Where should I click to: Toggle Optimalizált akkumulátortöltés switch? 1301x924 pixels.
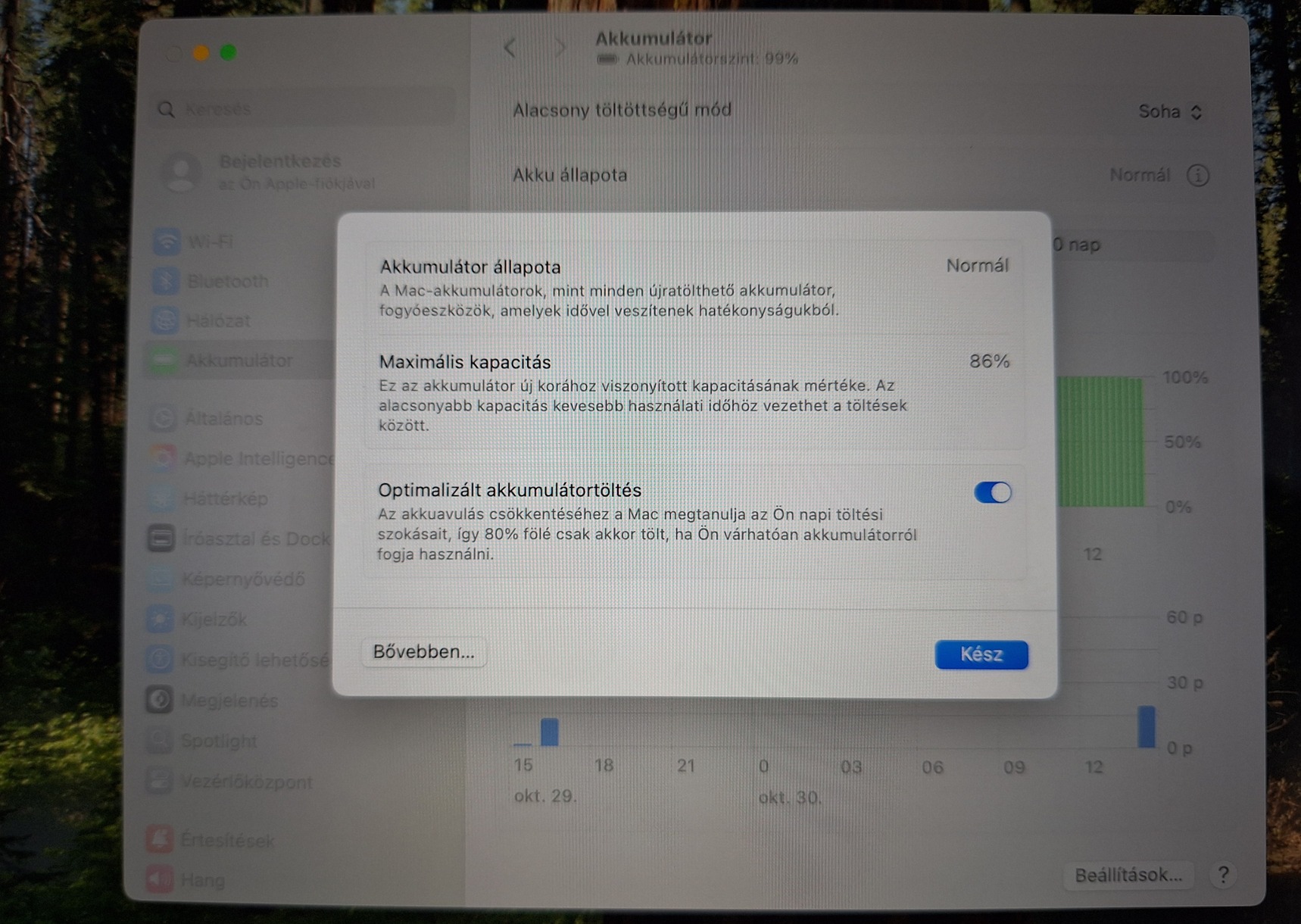point(993,492)
